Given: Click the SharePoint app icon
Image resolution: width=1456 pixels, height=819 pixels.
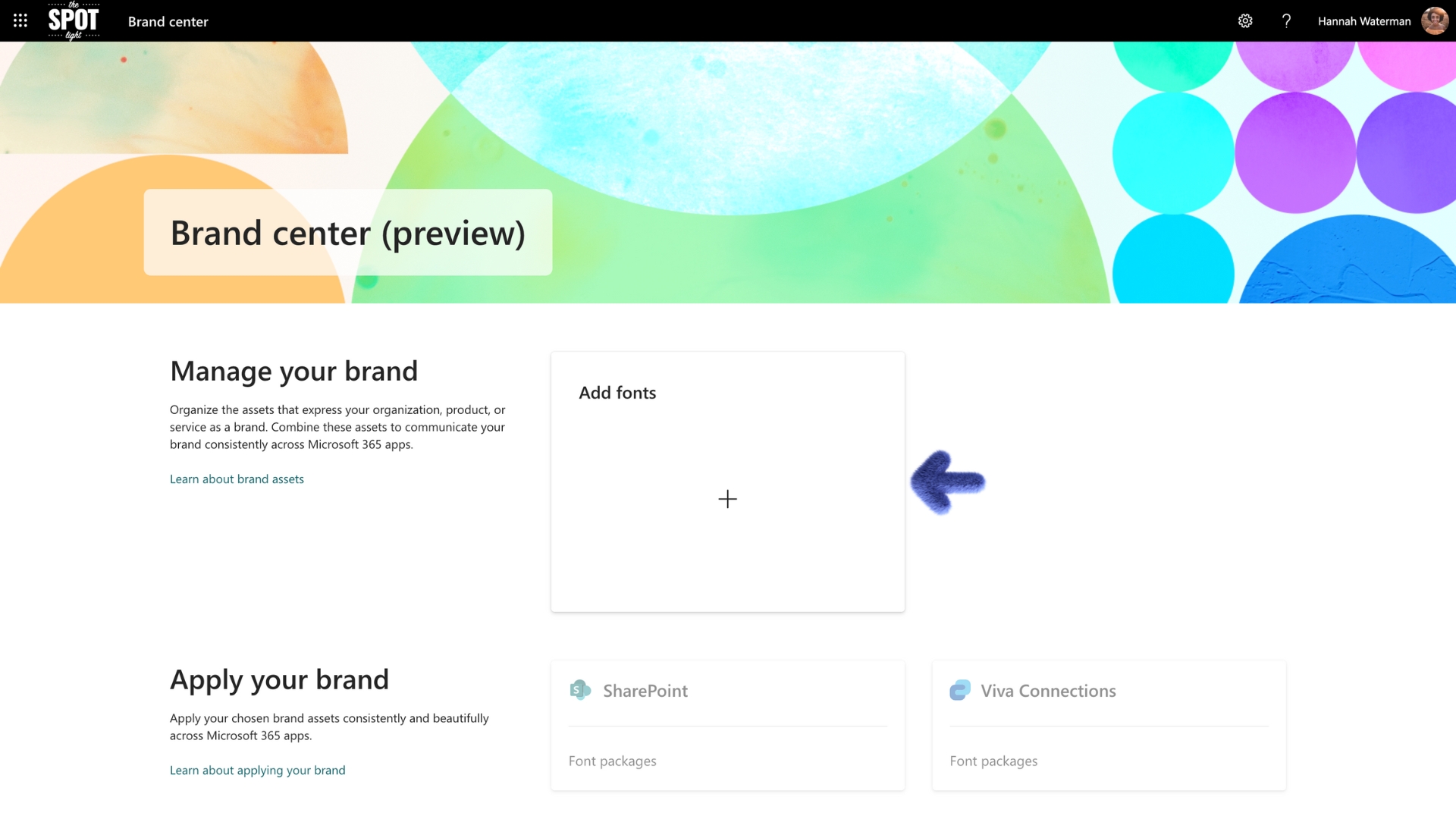Looking at the screenshot, I should [581, 690].
